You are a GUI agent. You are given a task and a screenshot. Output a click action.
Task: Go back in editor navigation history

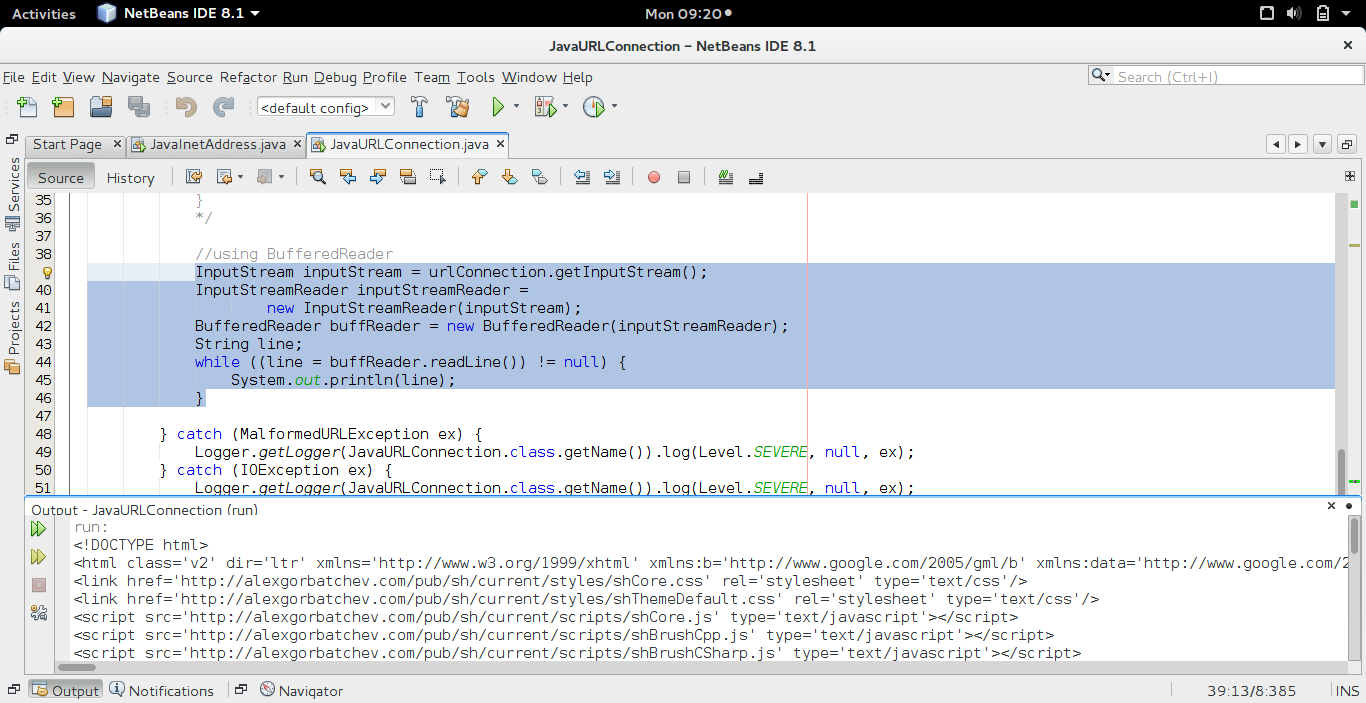225,177
